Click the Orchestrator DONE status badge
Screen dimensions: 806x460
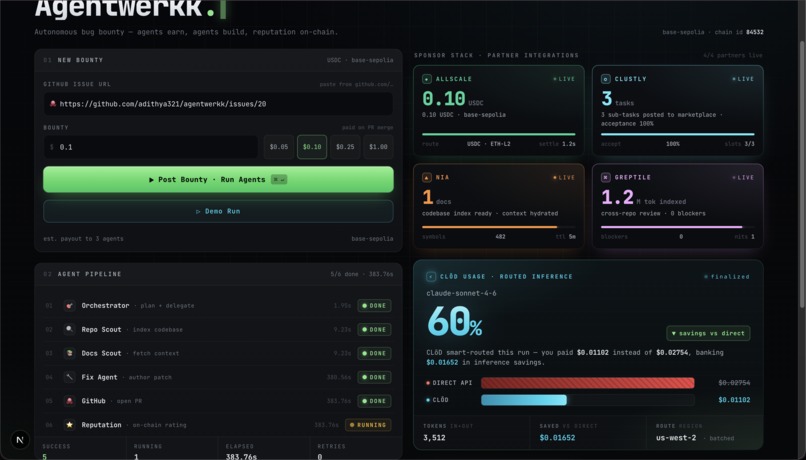374,306
